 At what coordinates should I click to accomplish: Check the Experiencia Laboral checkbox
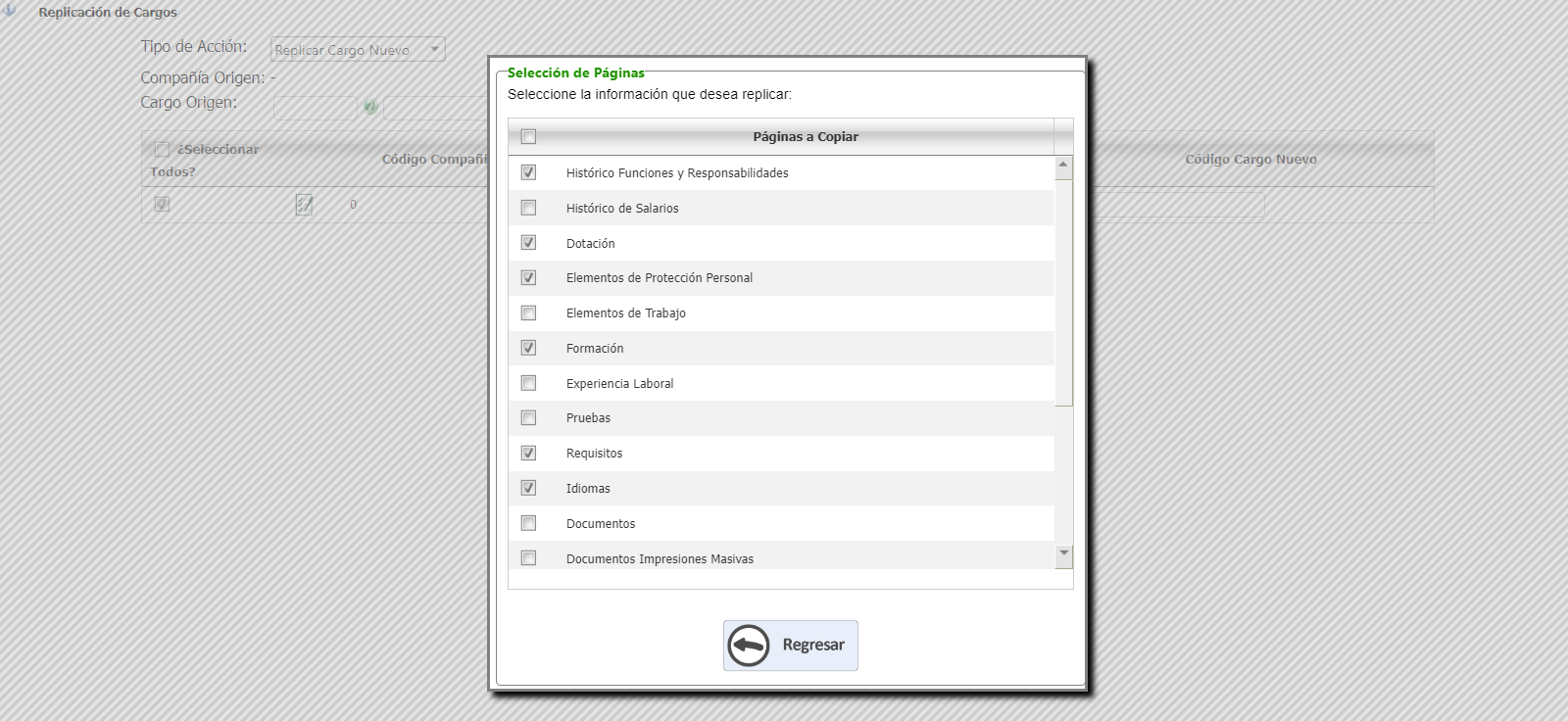point(529,383)
